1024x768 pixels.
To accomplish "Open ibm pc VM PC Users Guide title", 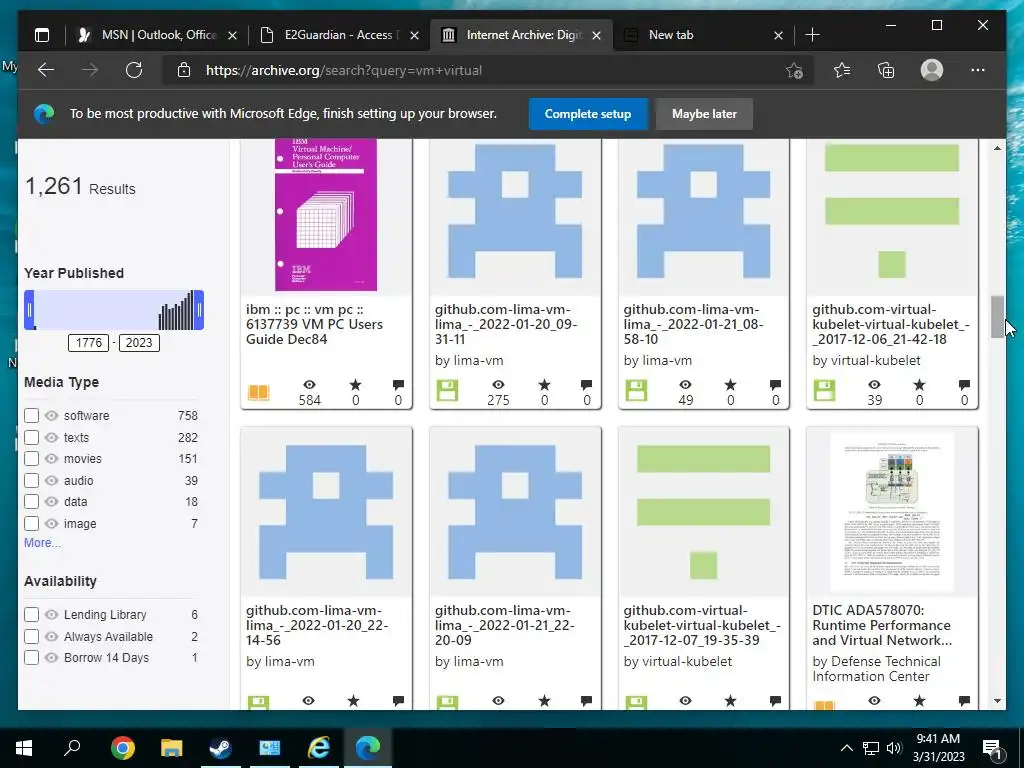I will [314, 324].
